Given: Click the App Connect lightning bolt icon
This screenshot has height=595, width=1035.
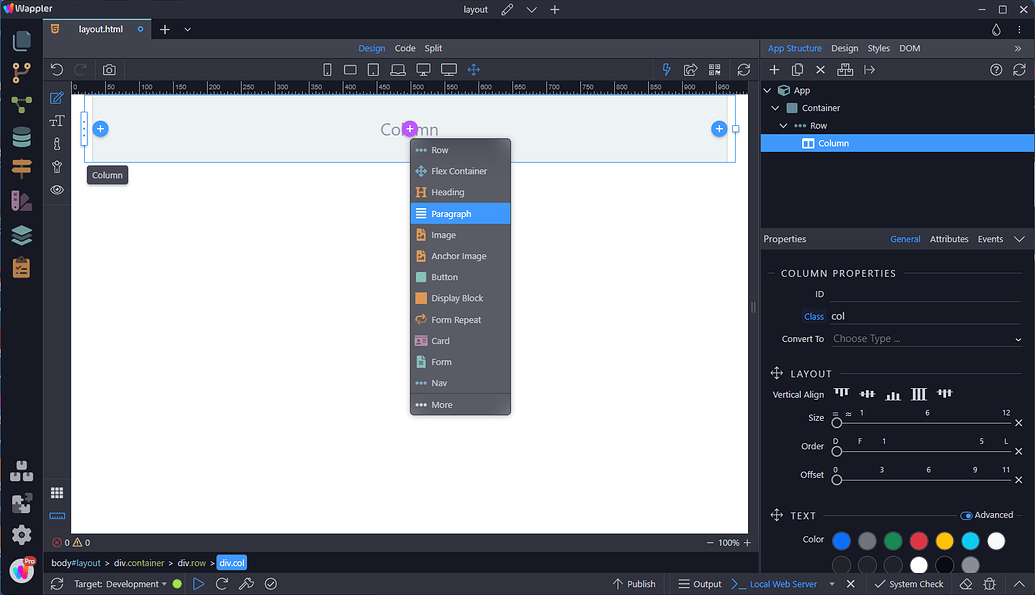Looking at the screenshot, I should tap(666, 69).
